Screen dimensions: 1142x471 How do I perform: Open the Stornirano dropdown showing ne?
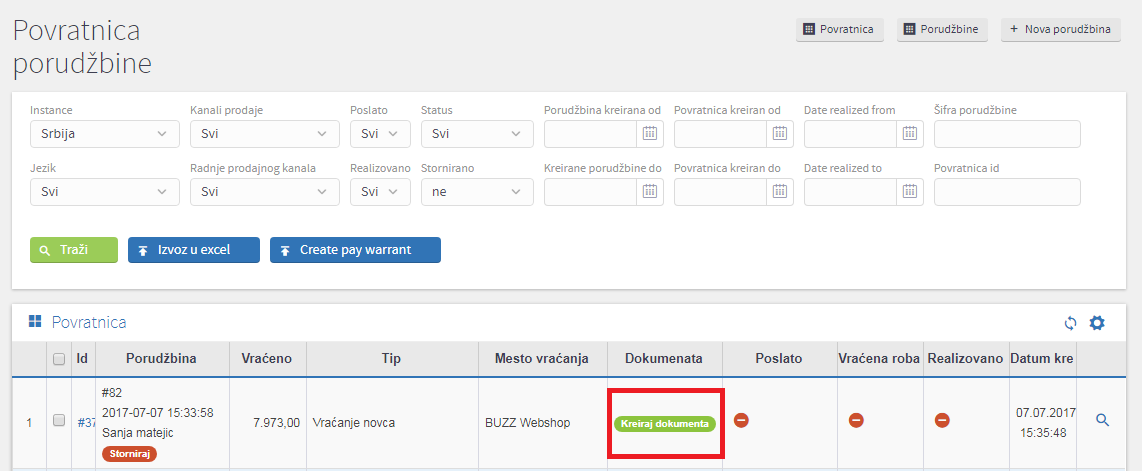(x=477, y=192)
